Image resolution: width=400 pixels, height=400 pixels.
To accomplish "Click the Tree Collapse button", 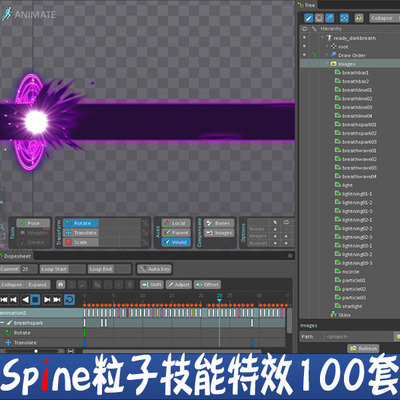I will (x=383, y=18).
